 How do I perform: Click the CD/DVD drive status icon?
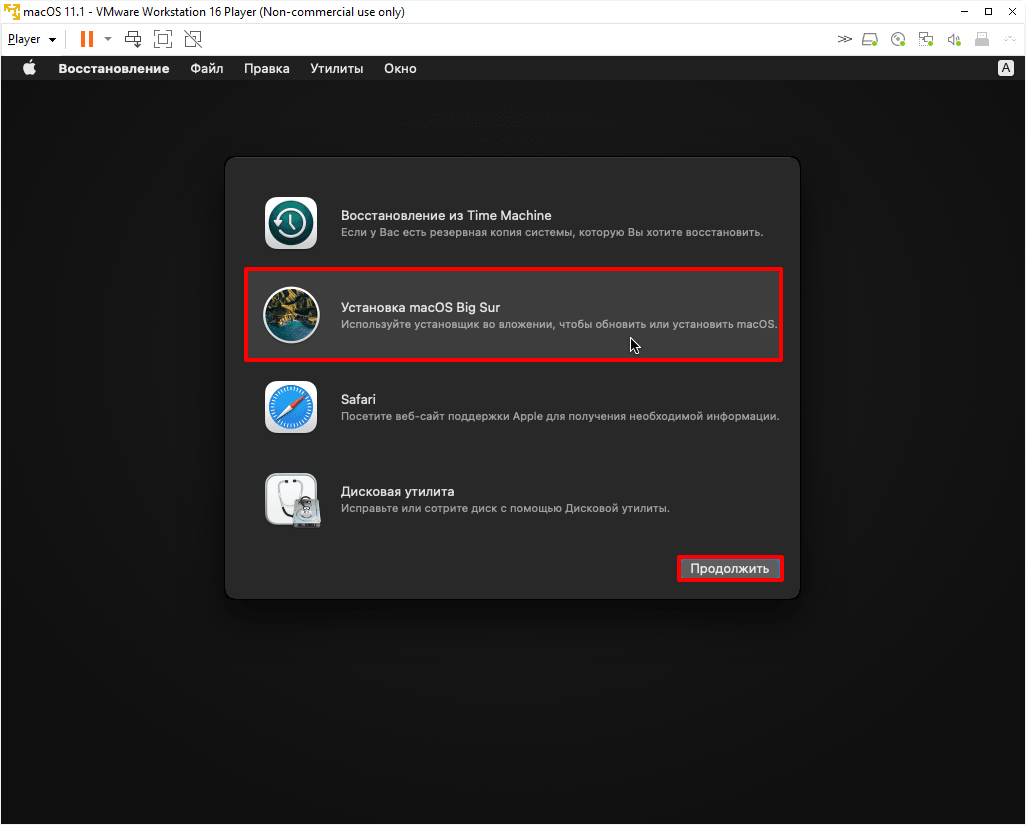pos(898,40)
